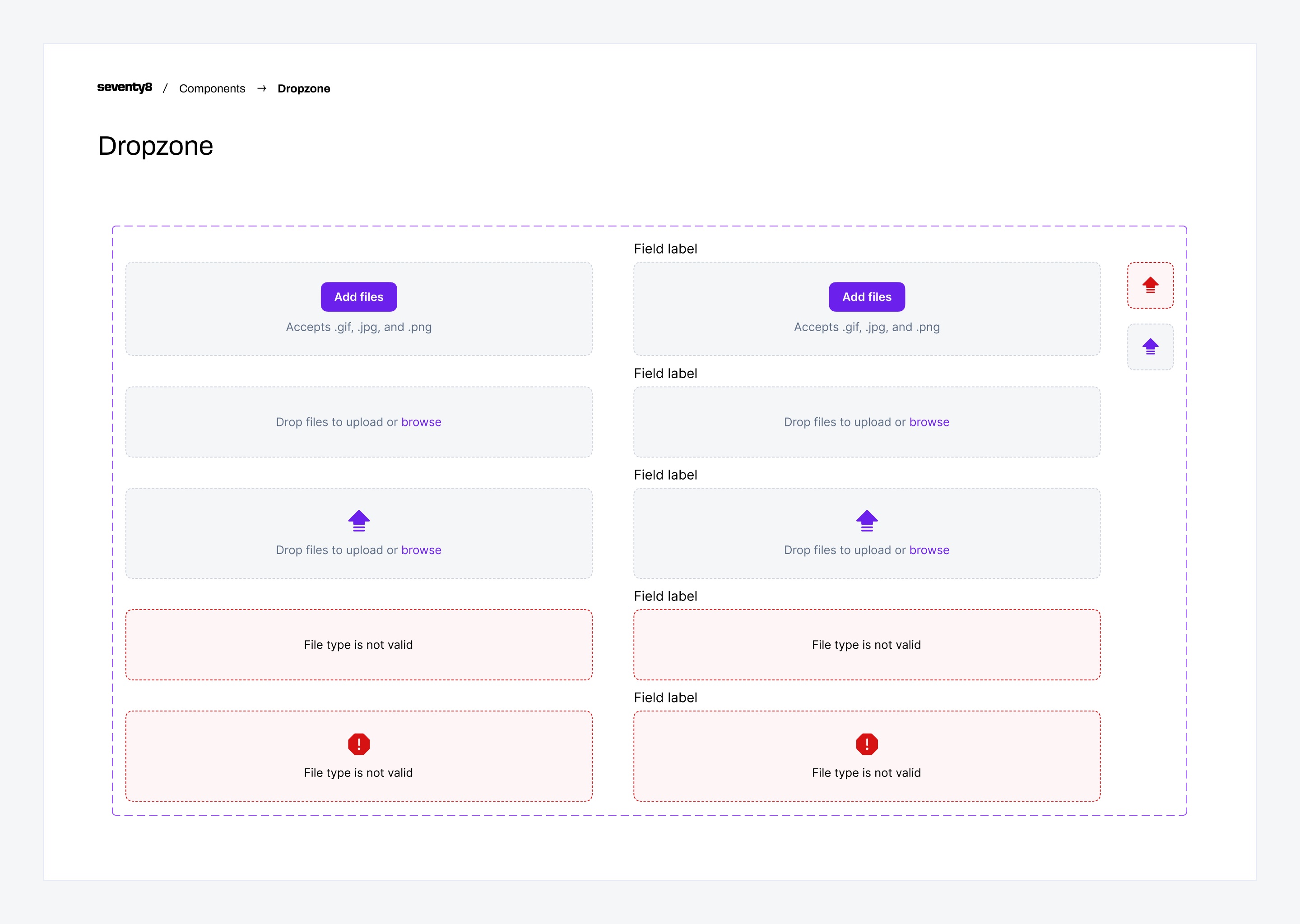Open Components breadcrumb link

click(x=212, y=89)
